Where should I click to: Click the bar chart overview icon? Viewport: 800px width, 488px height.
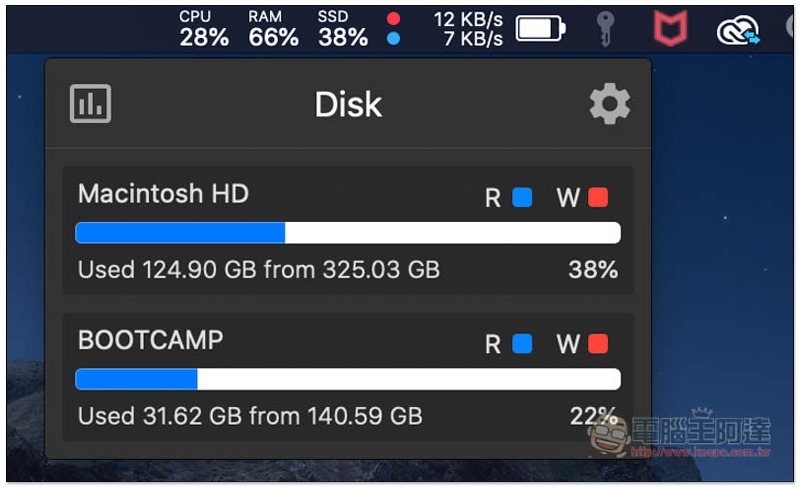(91, 104)
